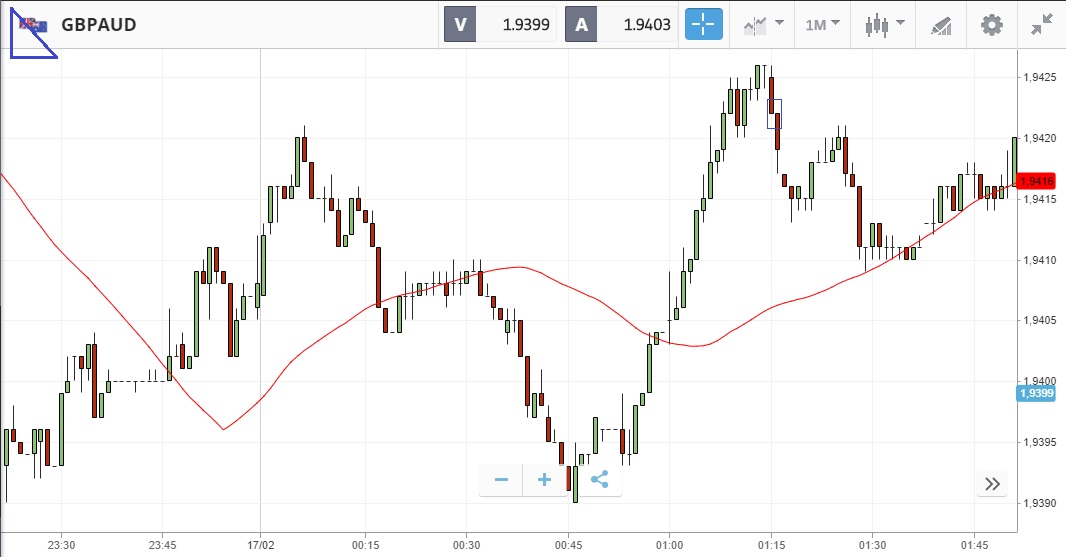1066x557 pixels.
Task: Click the GBPAUD symbol name
Action: [99, 25]
